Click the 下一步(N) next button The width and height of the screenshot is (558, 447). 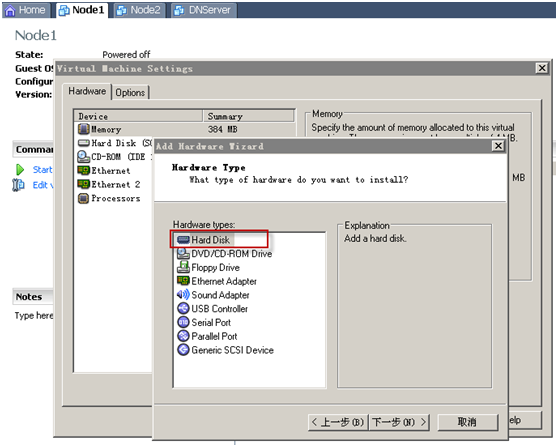click(x=399, y=422)
